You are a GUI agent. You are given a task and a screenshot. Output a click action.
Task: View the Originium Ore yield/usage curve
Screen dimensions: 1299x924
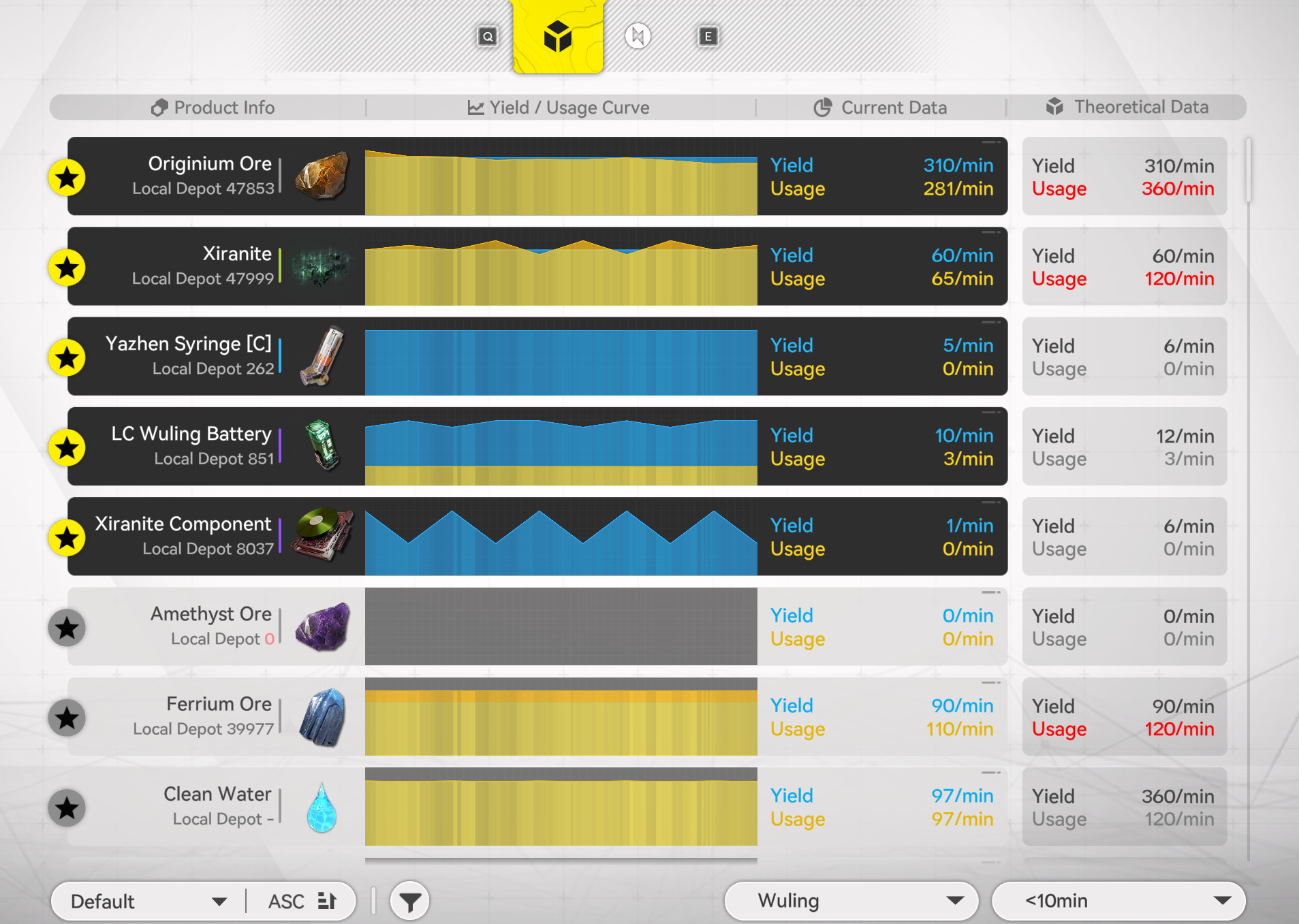click(561, 176)
